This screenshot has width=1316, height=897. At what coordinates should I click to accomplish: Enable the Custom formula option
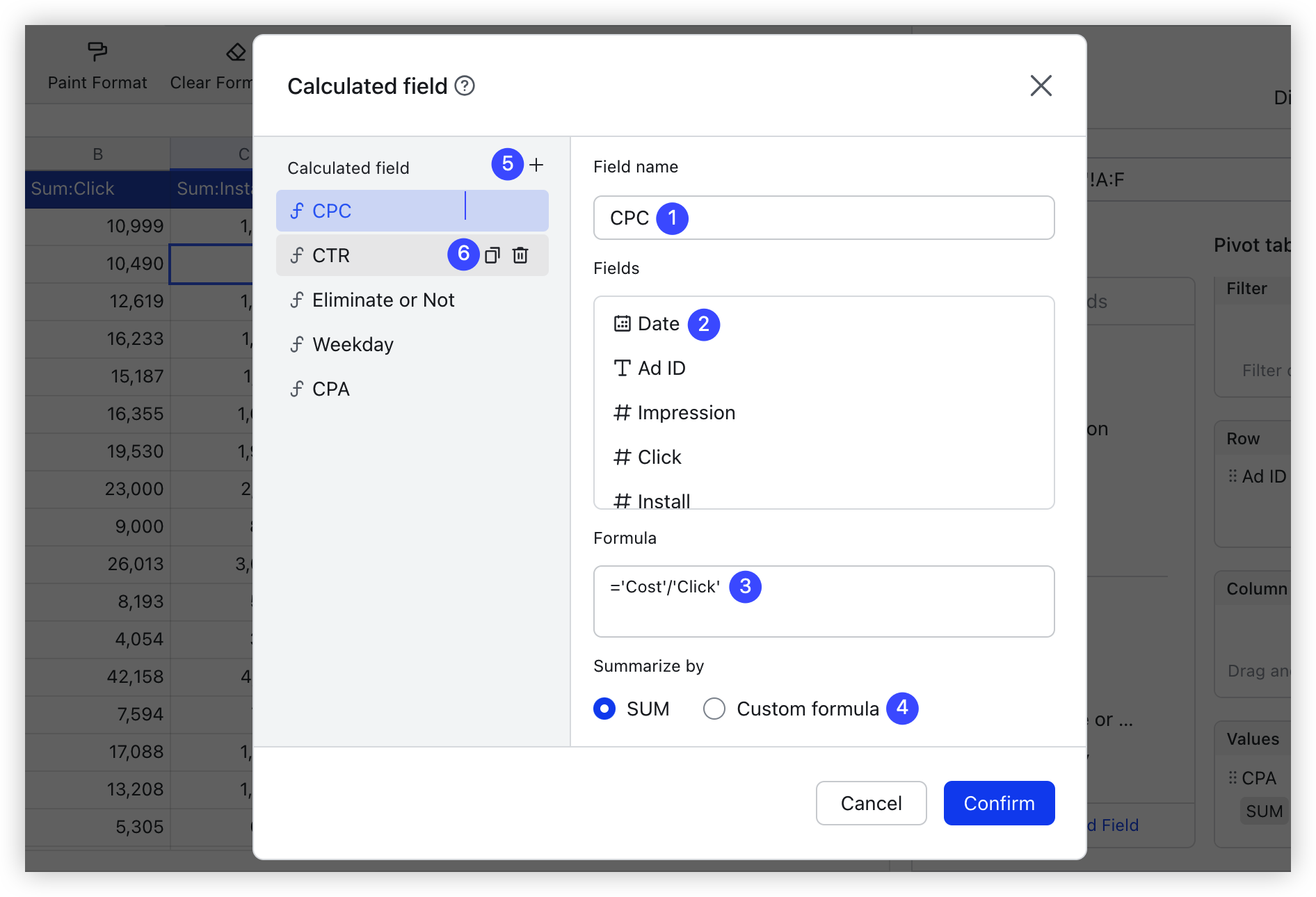pyautogui.click(x=714, y=709)
